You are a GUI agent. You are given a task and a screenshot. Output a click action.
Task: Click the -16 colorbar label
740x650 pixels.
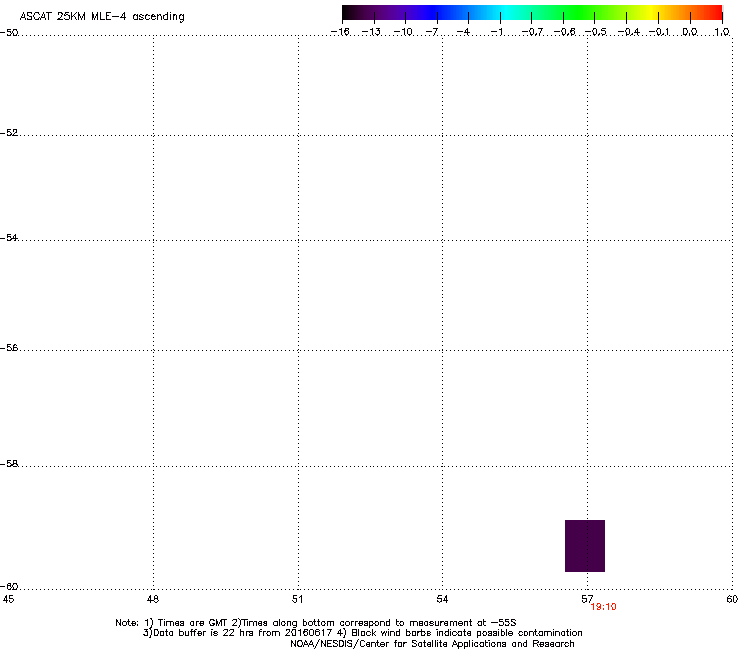coord(340,32)
